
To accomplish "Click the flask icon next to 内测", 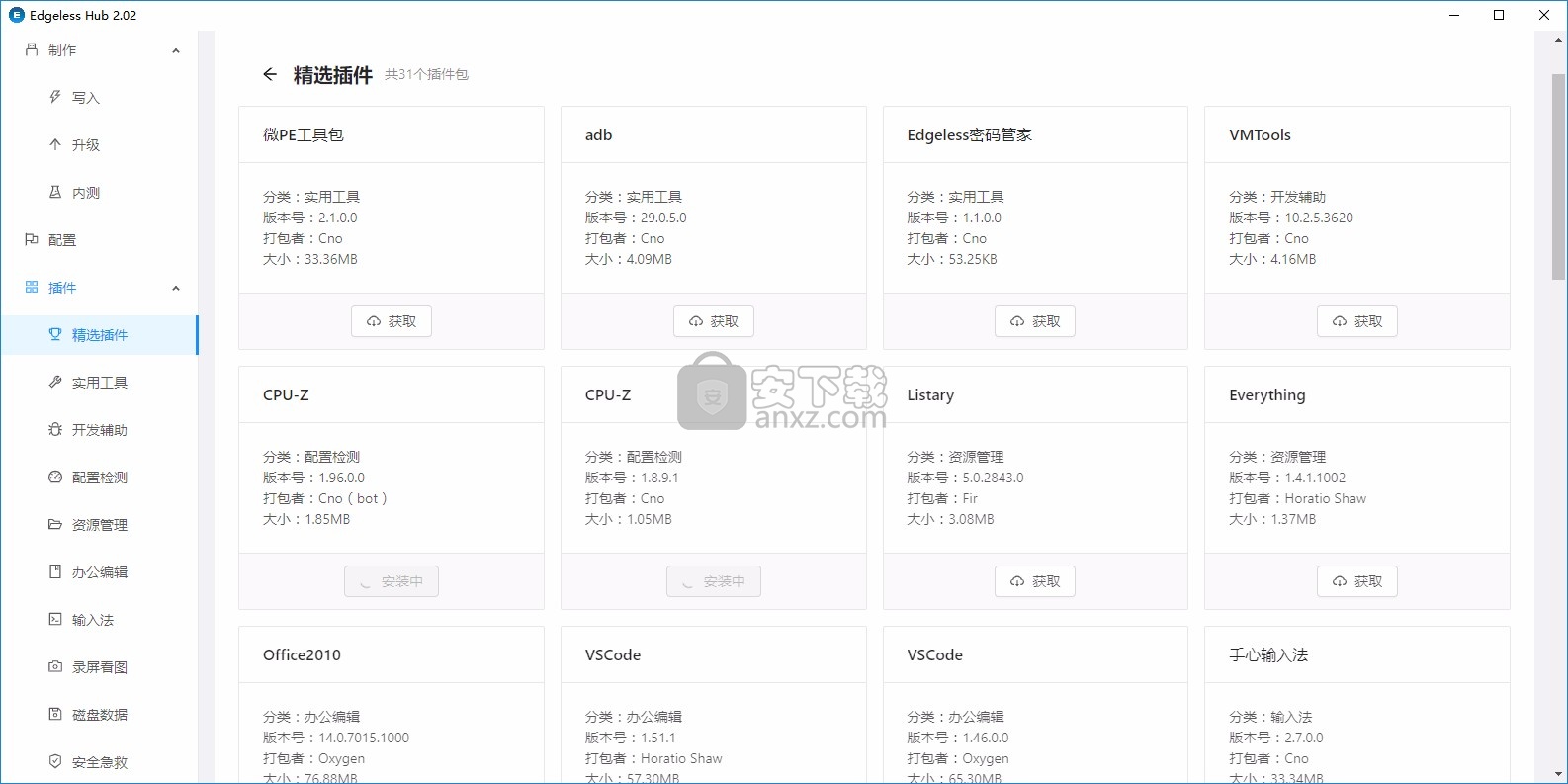I will click(55, 192).
